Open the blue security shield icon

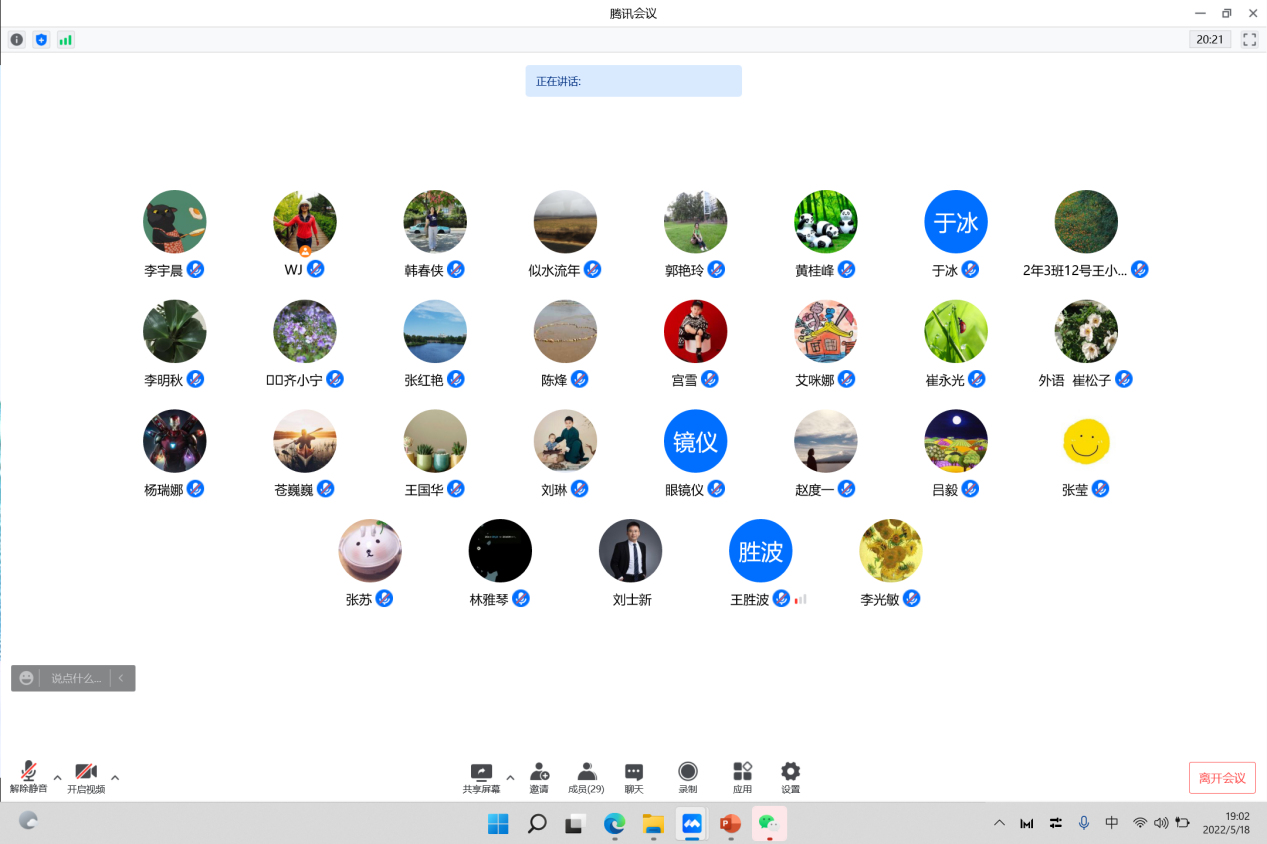coord(41,40)
